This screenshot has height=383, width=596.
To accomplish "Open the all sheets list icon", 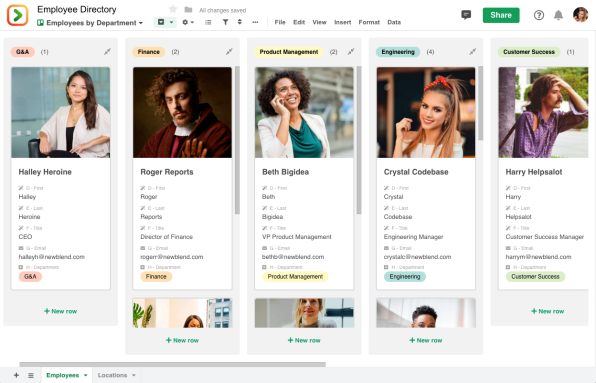I will click(x=31, y=375).
